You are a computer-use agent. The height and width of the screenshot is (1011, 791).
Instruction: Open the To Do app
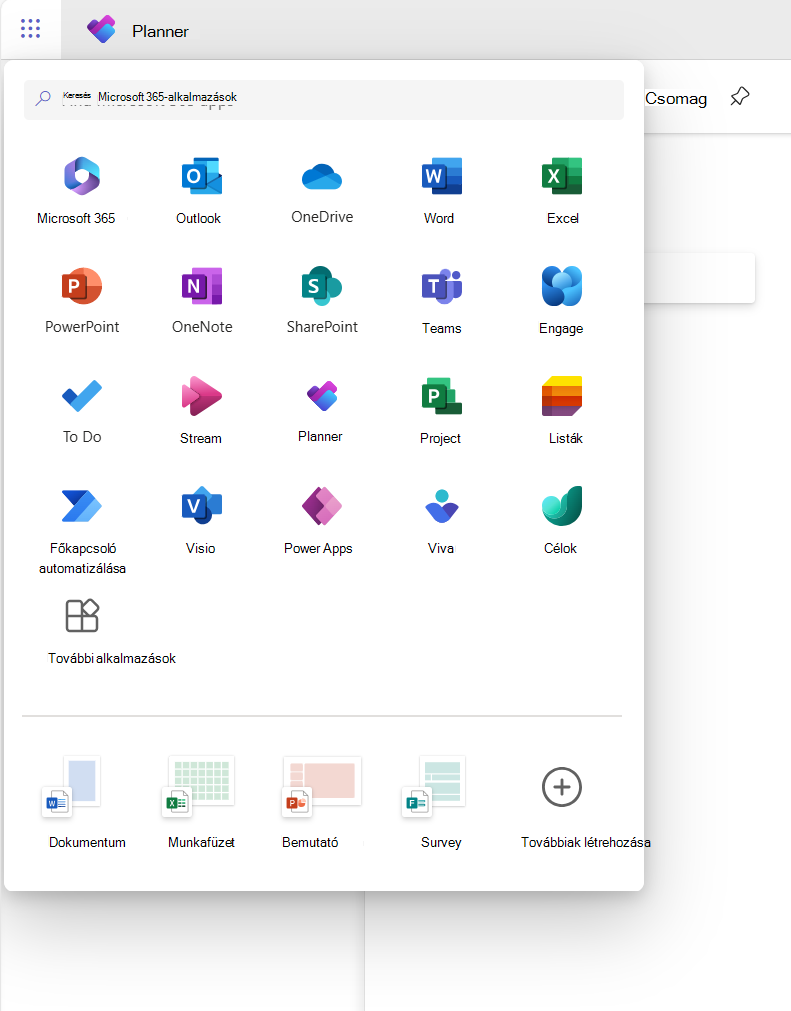[82, 410]
